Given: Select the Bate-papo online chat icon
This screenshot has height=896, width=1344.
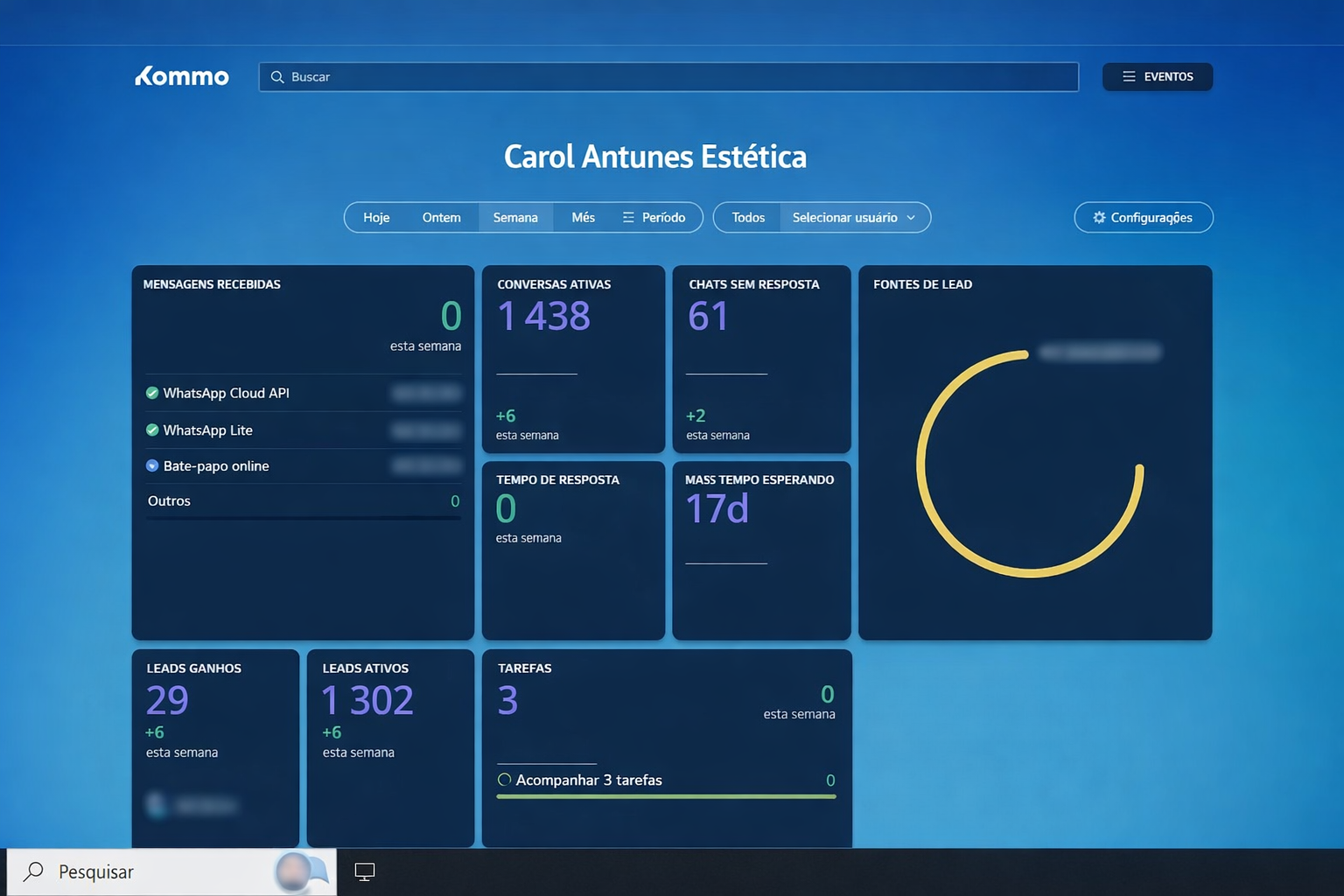Looking at the screenshot, I should coord(150,465).
